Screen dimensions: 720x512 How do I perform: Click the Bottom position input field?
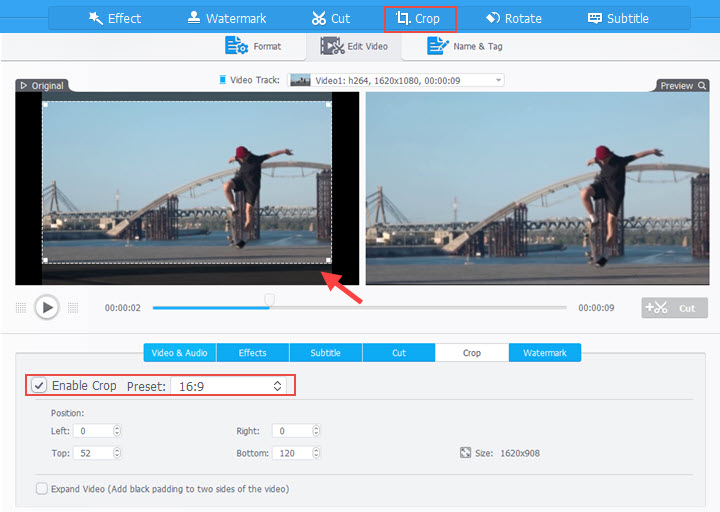pyautogui.click(x=292, y=453)
